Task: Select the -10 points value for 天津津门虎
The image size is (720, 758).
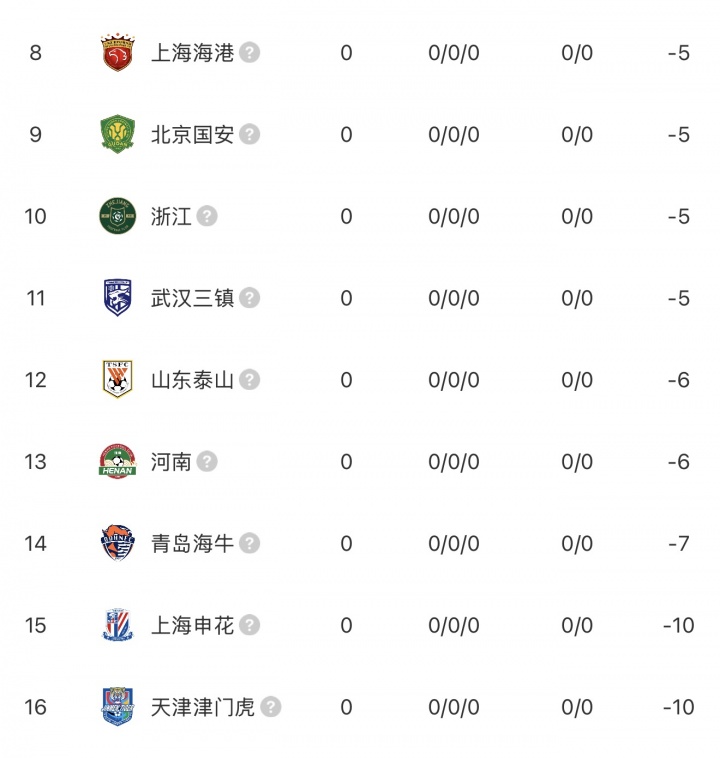Action: pos(678,707)
